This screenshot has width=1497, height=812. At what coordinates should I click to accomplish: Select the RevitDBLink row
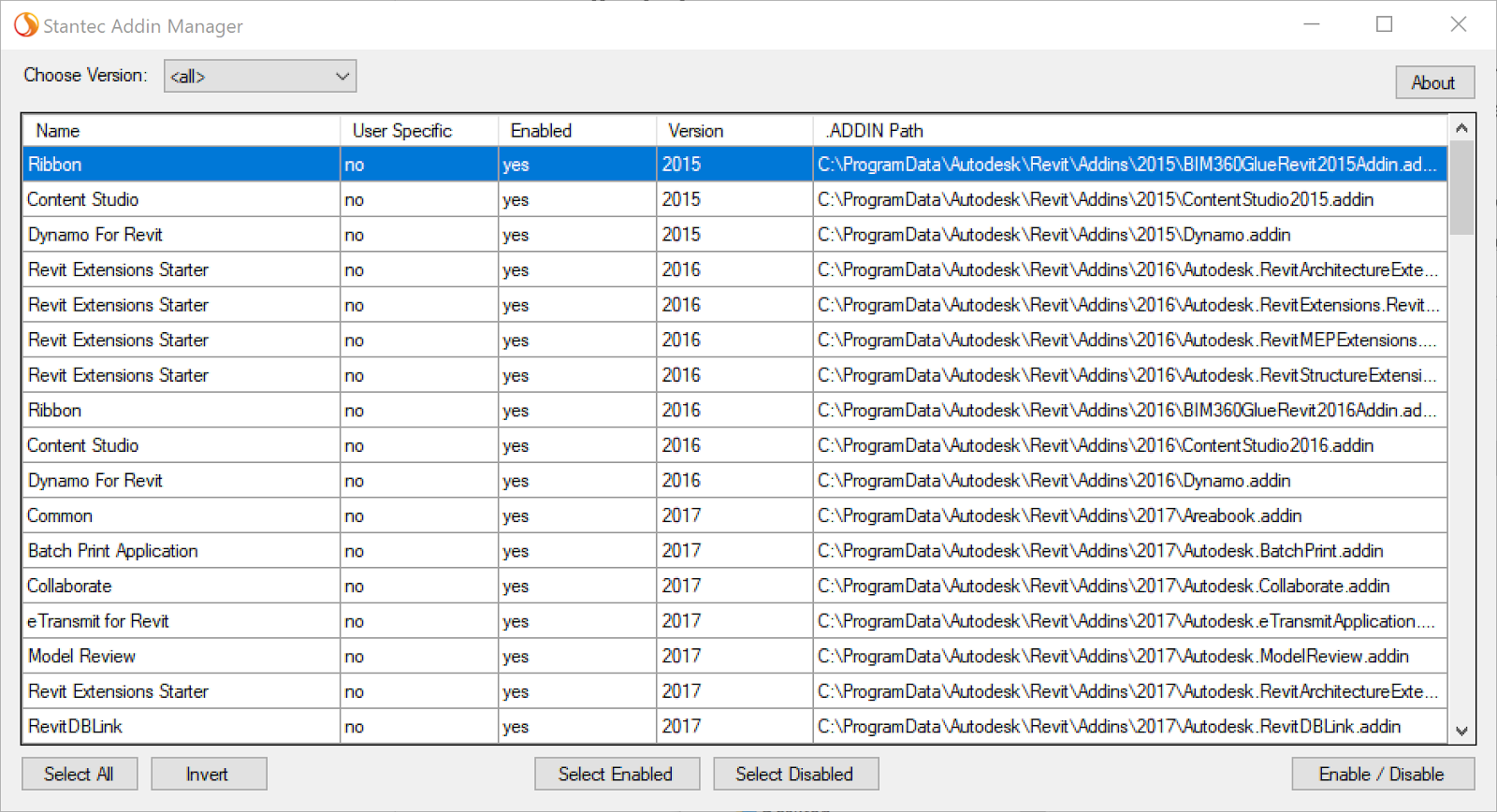tap(734, 727)
